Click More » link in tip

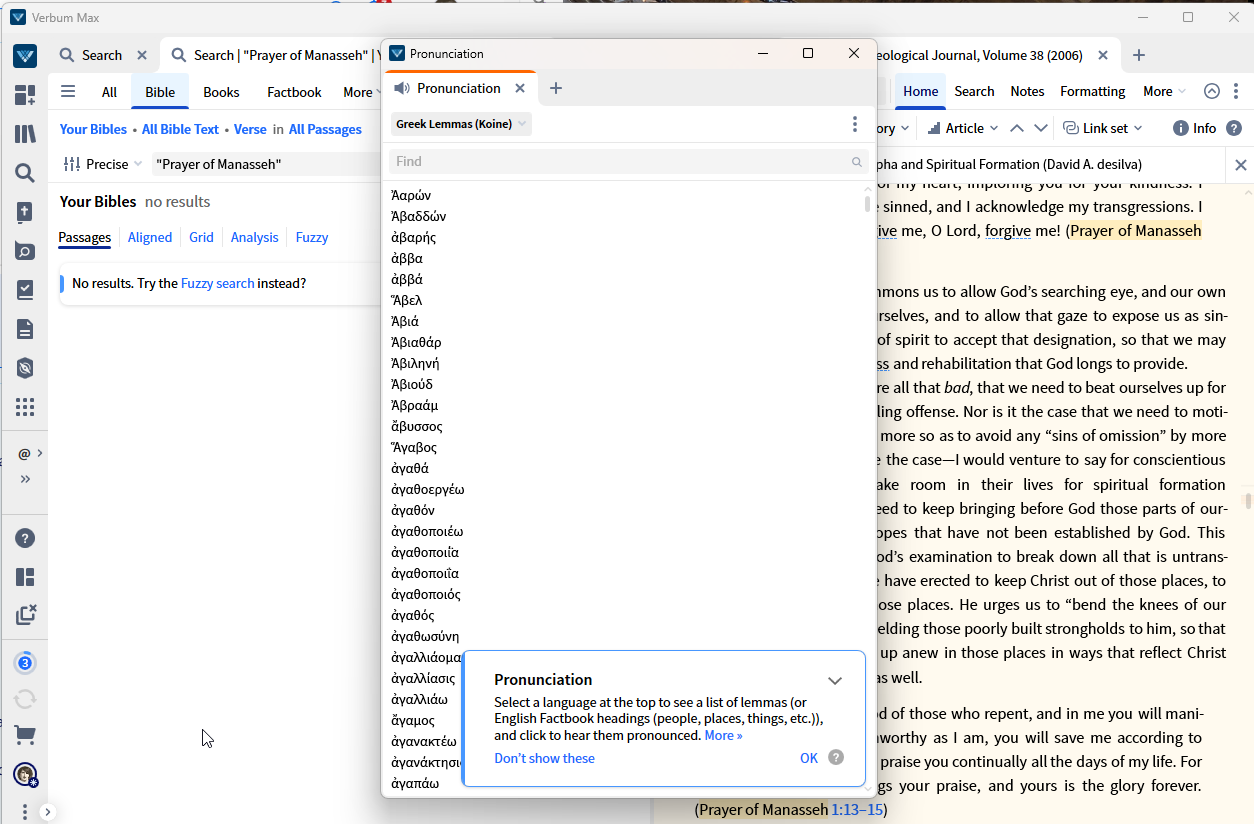(723, 735)
